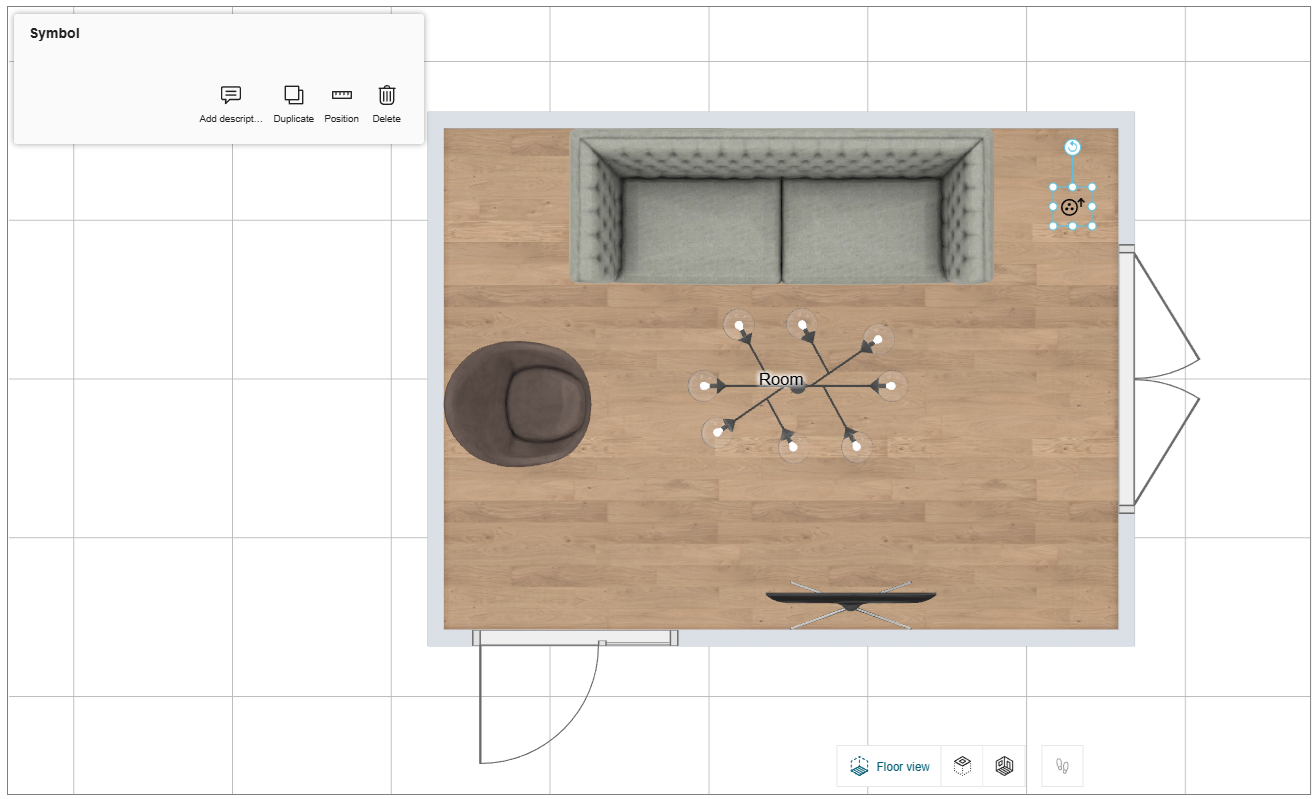Duplicate the selected symbol
This screenshot has width=1316, height=799.
(x=293, y=96)
